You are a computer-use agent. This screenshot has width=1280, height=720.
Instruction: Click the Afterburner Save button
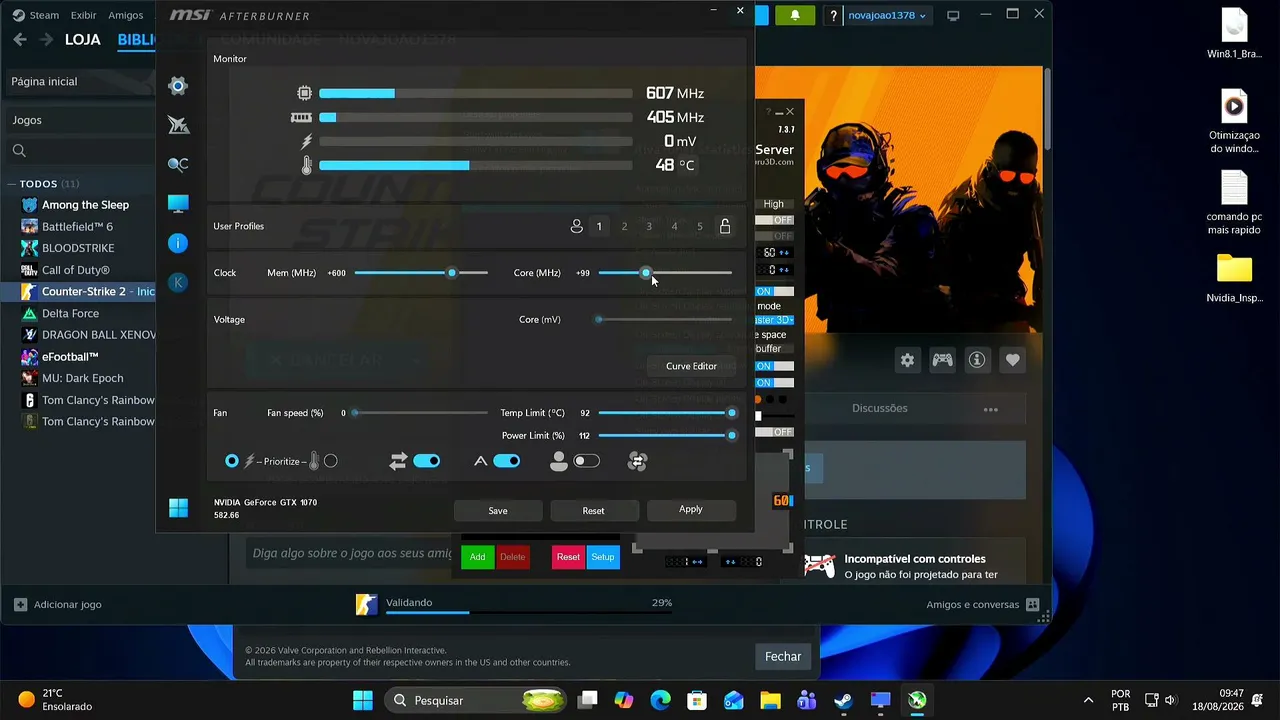[x=498, y=510]
